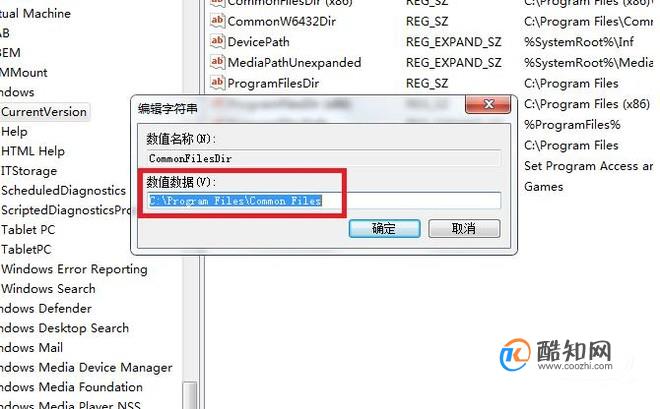Click the 确定 button in dialog

pos(384,228)
